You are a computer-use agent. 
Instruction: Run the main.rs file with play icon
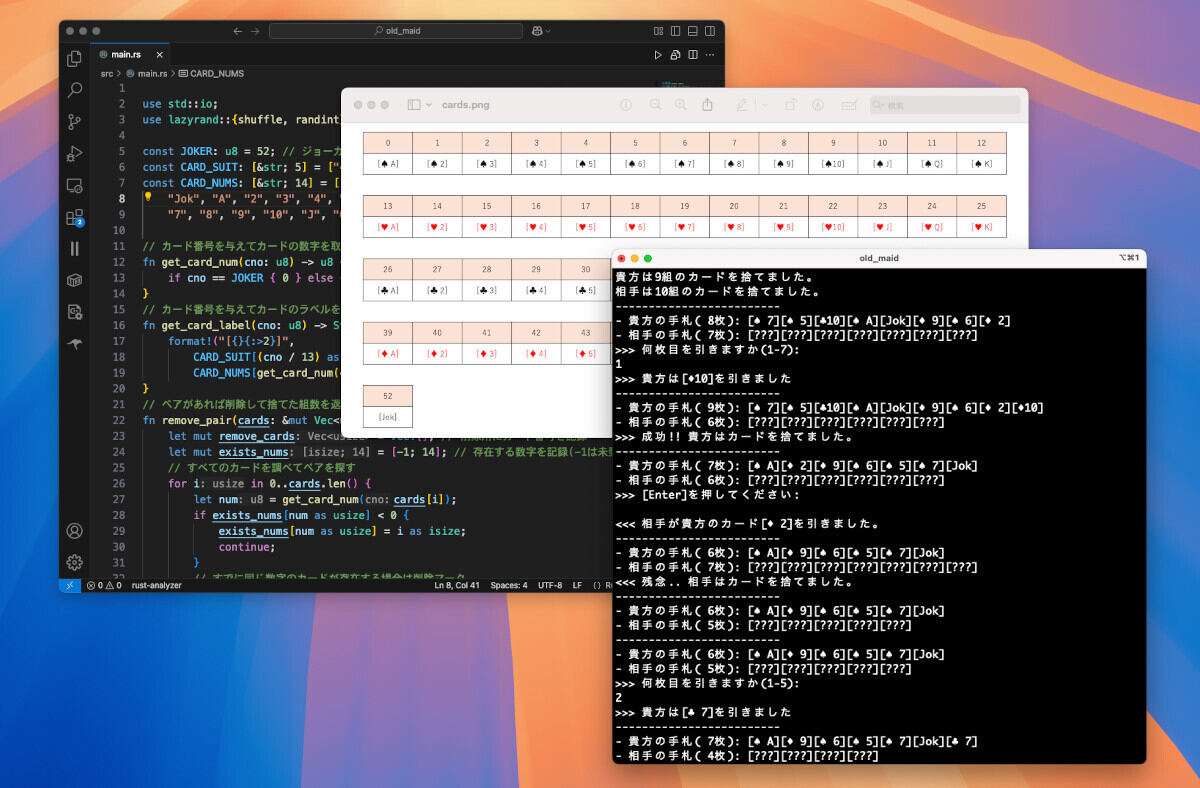(658, 54)
